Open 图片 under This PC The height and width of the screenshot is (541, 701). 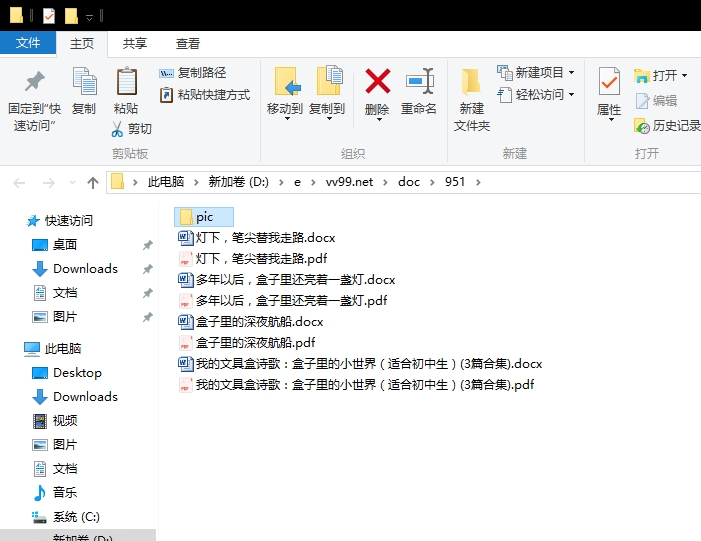[55, 445]
